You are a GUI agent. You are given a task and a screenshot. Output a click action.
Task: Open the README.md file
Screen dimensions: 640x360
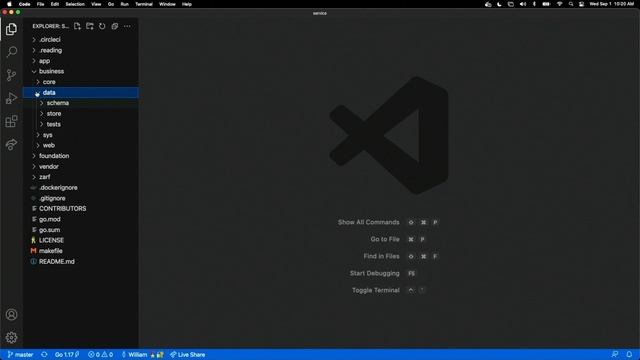tap(81, 261)
